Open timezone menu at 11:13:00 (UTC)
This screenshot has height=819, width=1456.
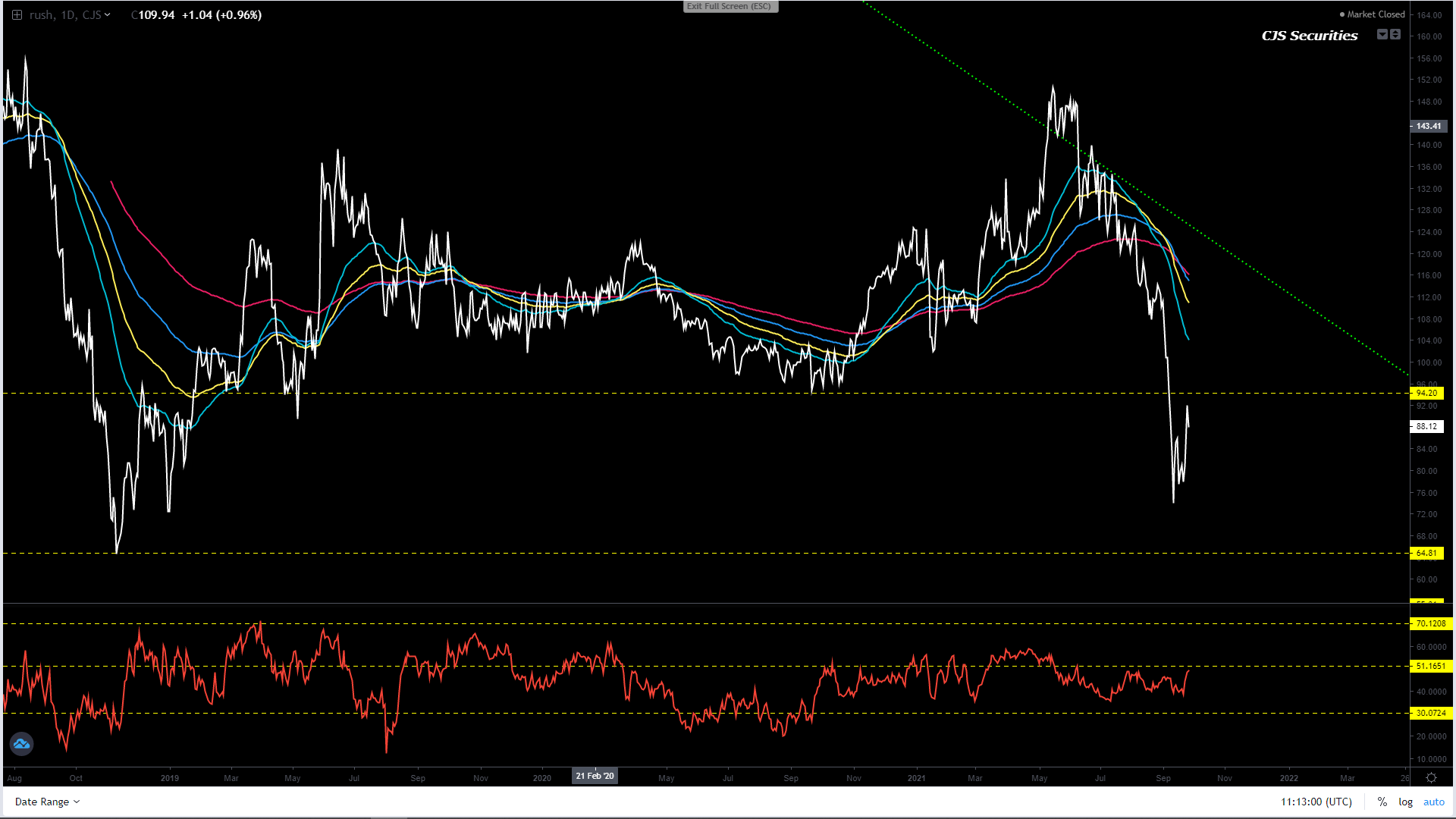coord(1316,802)
